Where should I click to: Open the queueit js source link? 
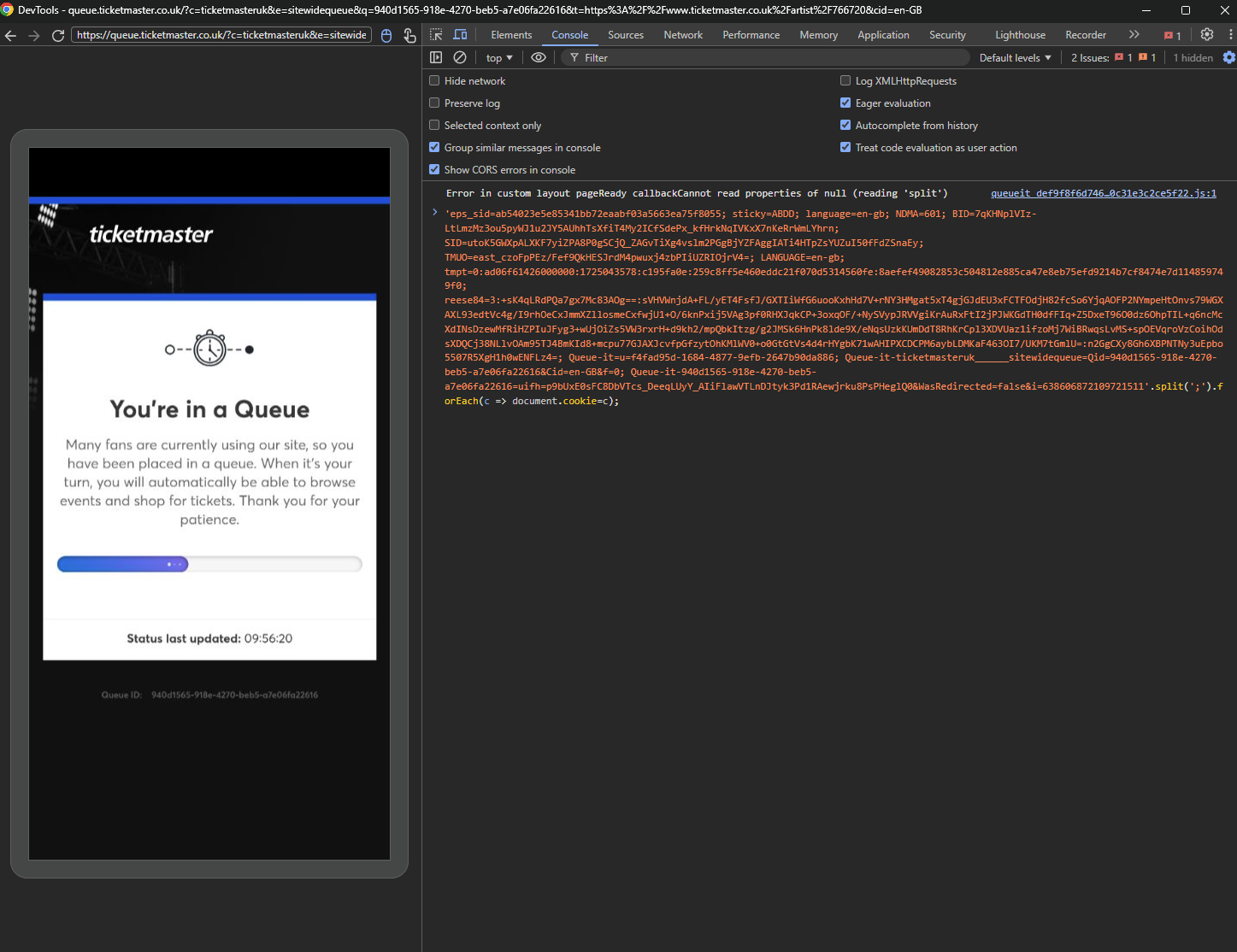tap(1103, 193)
